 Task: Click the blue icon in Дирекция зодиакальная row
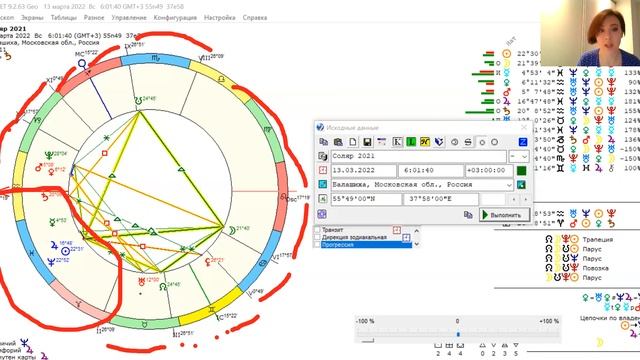point(406,238)
